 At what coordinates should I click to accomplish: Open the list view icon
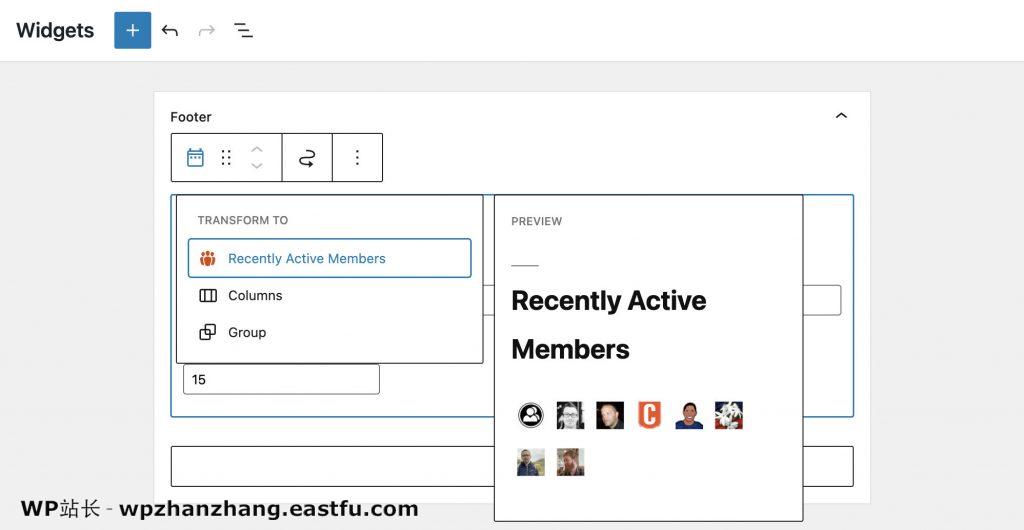click(x=243, y=30)
